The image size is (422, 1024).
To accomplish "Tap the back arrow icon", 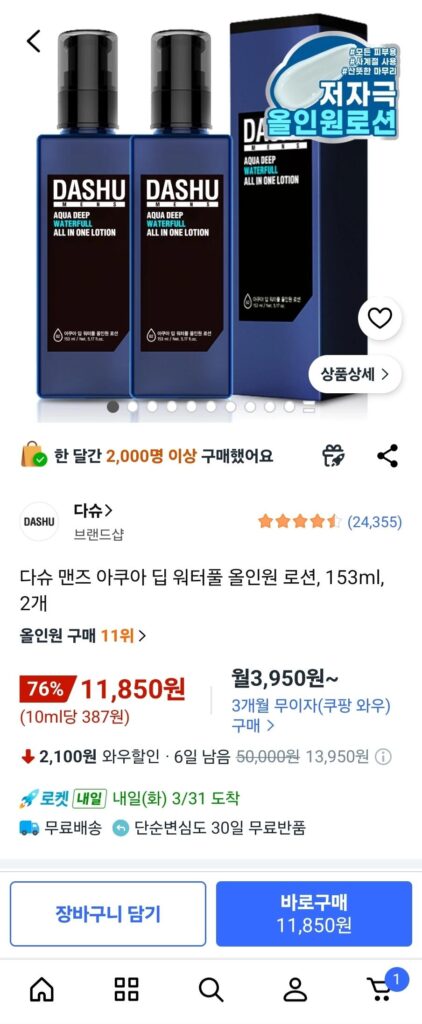I will tap(33, 40).
